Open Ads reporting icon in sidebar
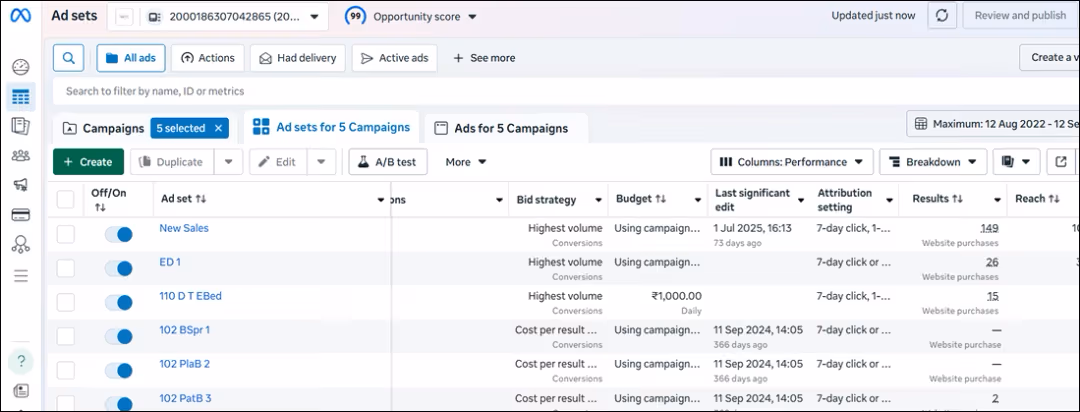Viewport: 1080px width, 412px height. click(x=21, y=126)
